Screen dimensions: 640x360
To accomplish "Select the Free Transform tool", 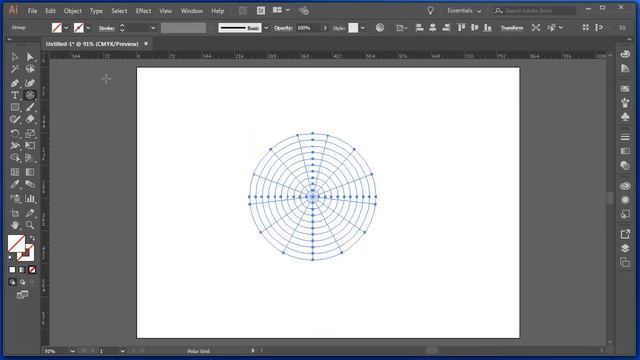I will pyautogui.click(x=30, y=146).
